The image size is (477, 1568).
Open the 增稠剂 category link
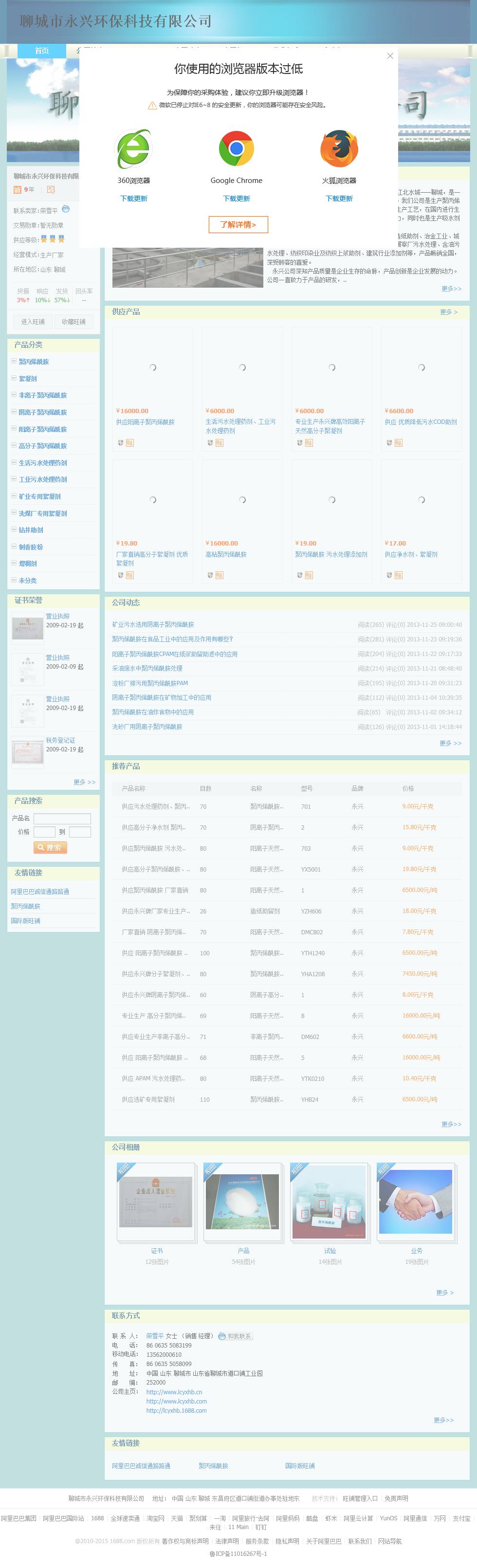point(27,564)
